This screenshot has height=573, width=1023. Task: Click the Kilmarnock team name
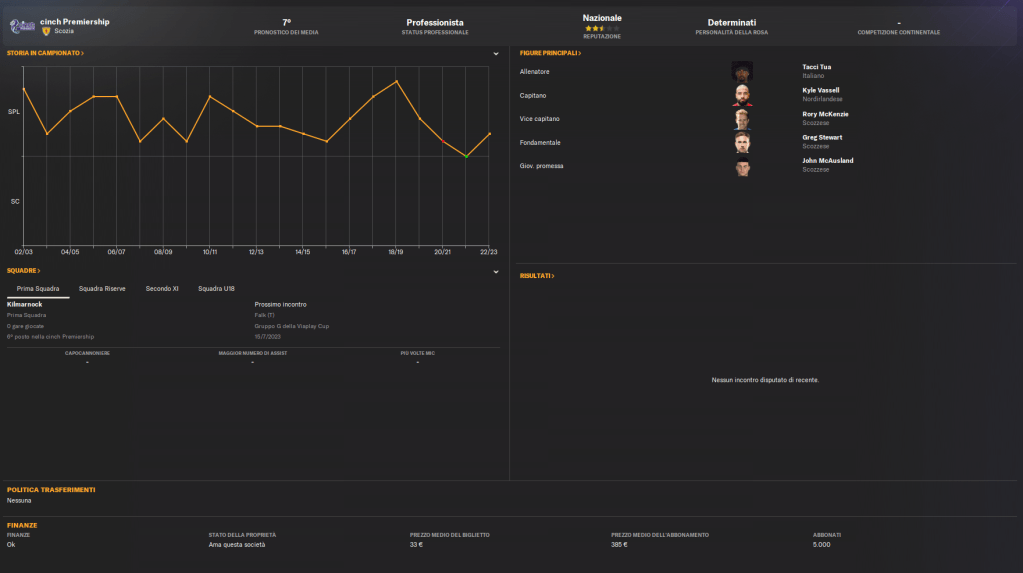[26, 304]
